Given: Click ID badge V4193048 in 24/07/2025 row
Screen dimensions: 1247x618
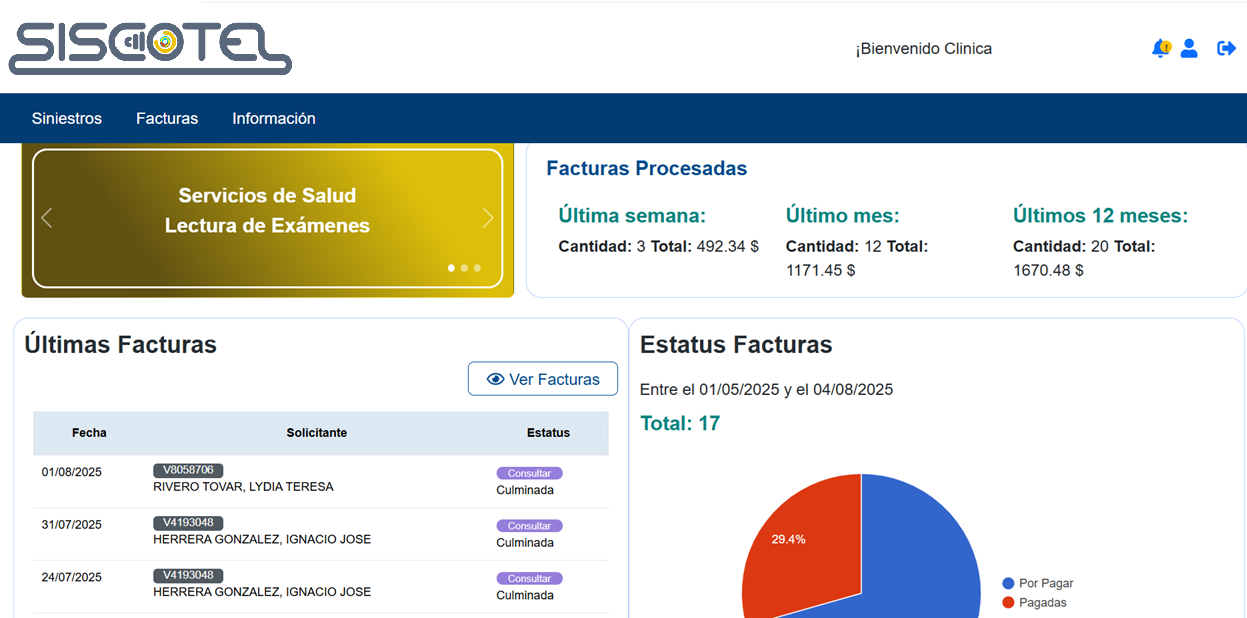Looking at the screenshot, I should point(188,575).
